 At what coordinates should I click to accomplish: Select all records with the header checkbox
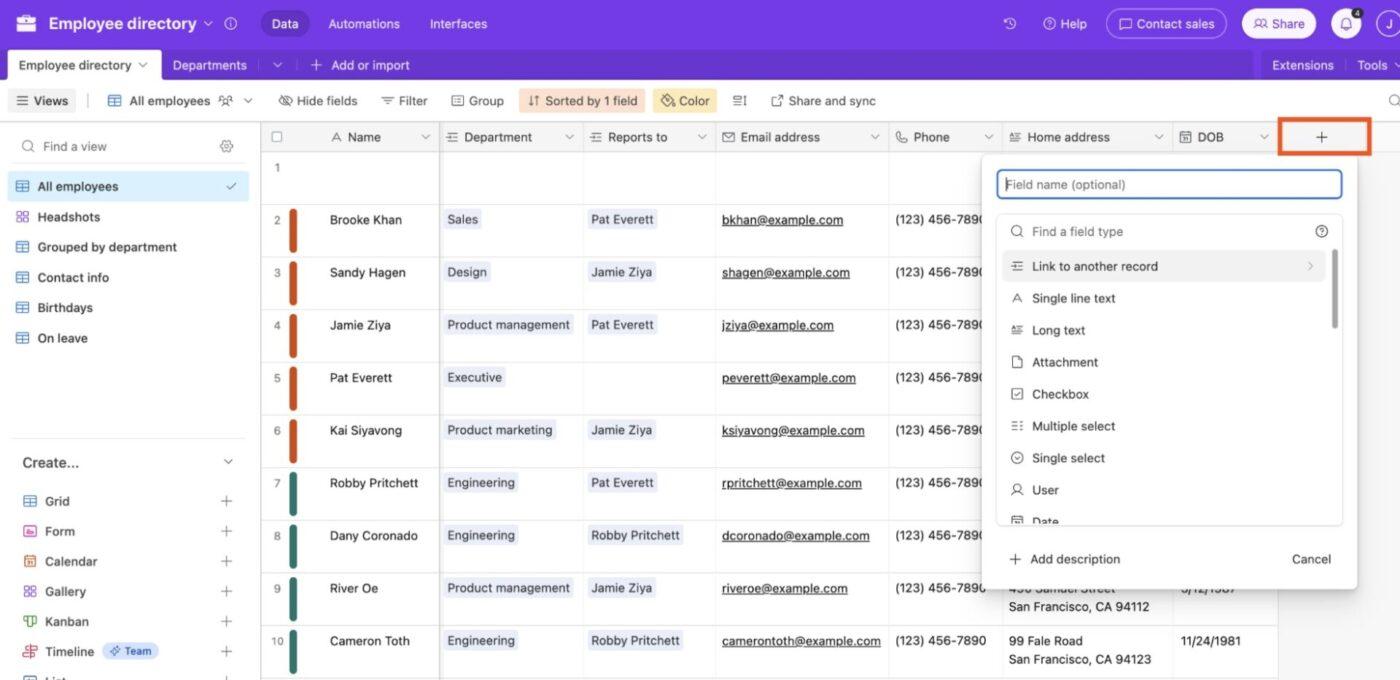click(x=274, y=135)
